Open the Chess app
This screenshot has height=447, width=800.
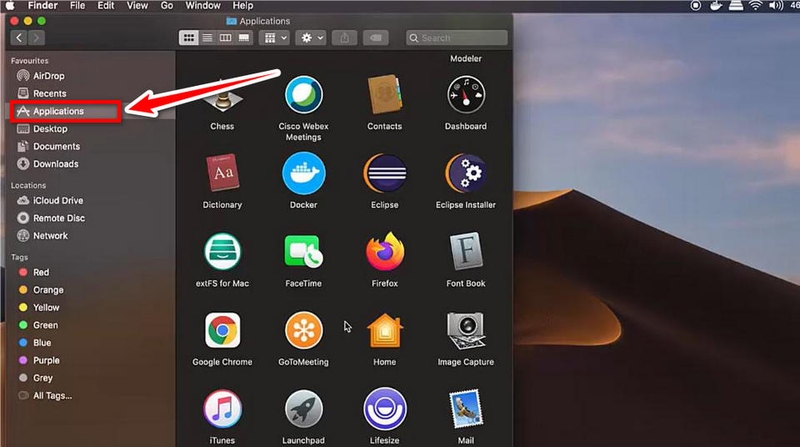pos(222,98)
